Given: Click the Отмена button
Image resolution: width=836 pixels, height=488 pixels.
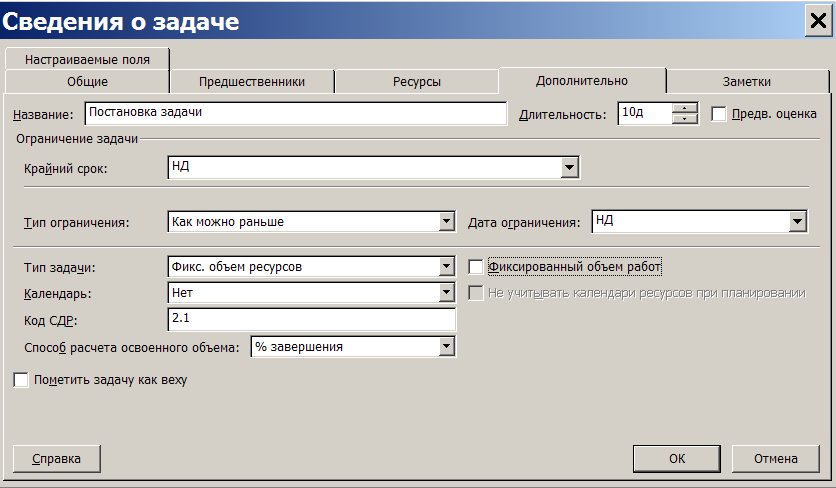Looking at the screenshot, I should (776, 459).
